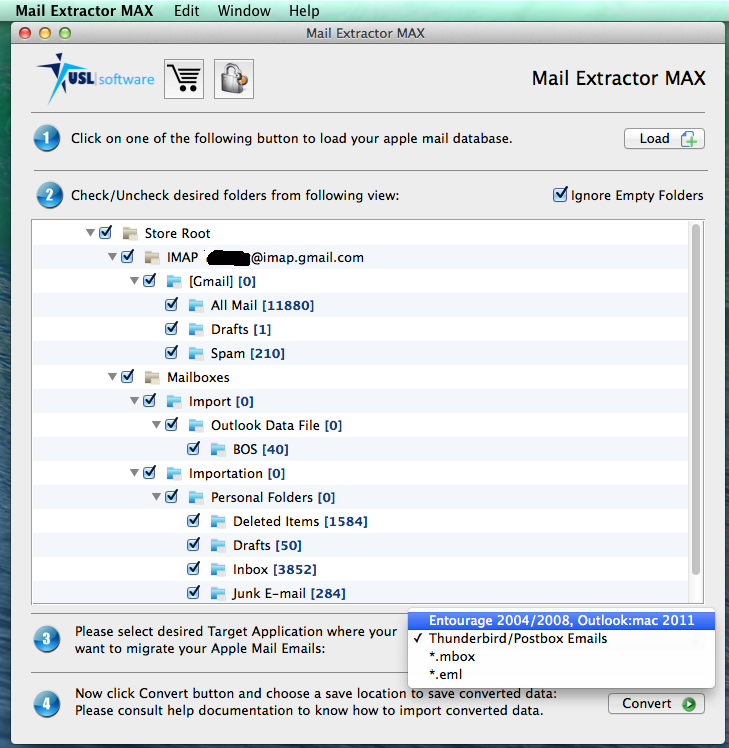
Task: Click the Inbox folder icon
Action: point(218,570)
